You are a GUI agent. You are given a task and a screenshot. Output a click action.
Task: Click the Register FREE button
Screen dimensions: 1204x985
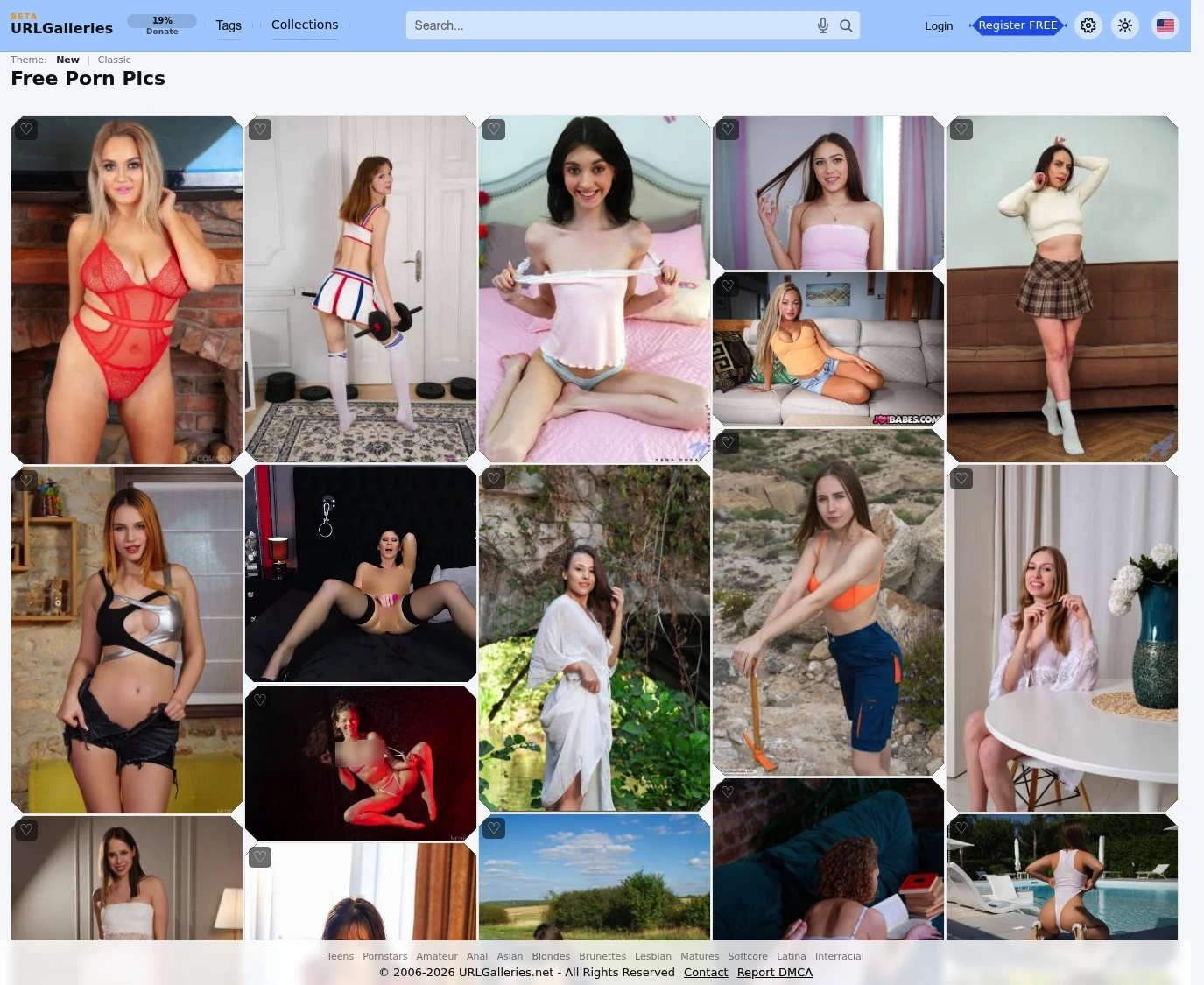click(x=1017, y=25)
